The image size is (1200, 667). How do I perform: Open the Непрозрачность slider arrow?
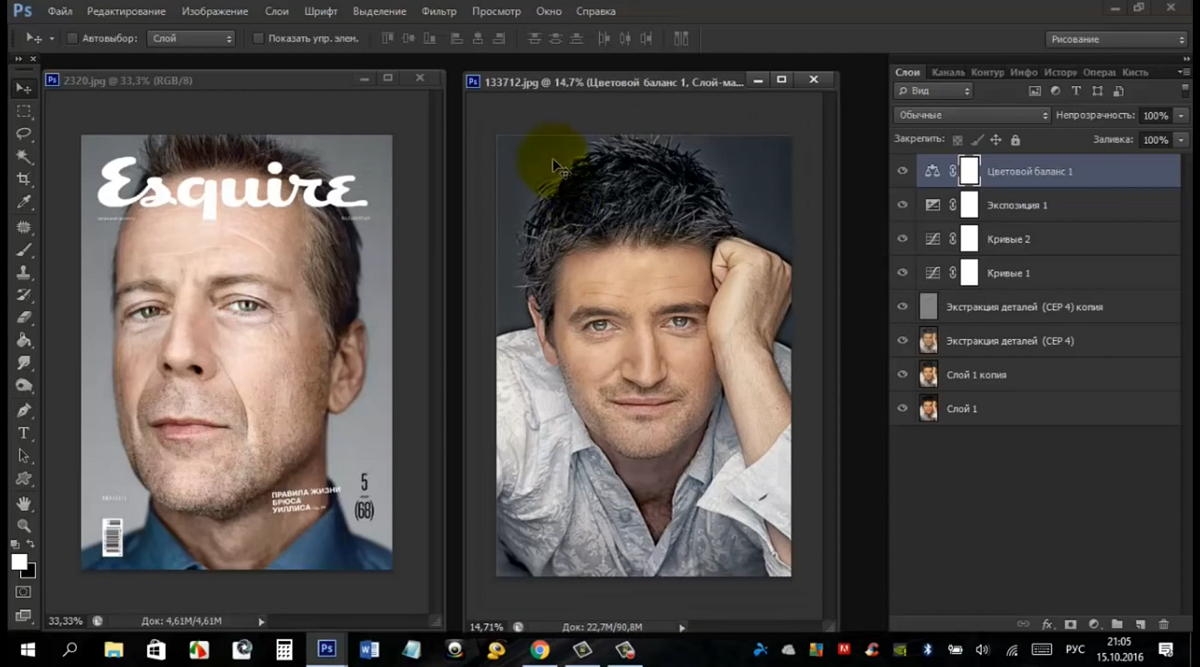tap(1181, 115)
